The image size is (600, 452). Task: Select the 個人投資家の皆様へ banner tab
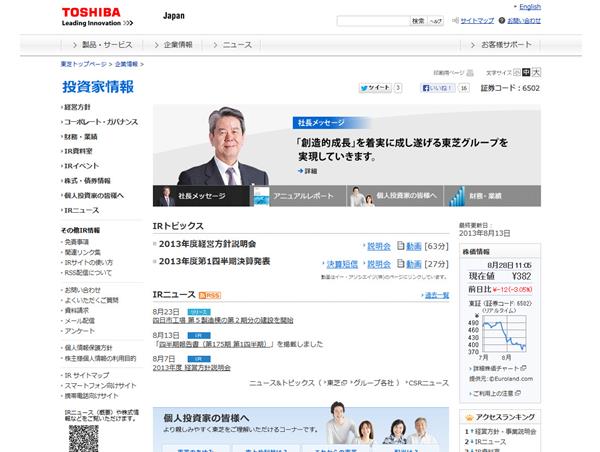pyautogui.click(x=396, y=196)
